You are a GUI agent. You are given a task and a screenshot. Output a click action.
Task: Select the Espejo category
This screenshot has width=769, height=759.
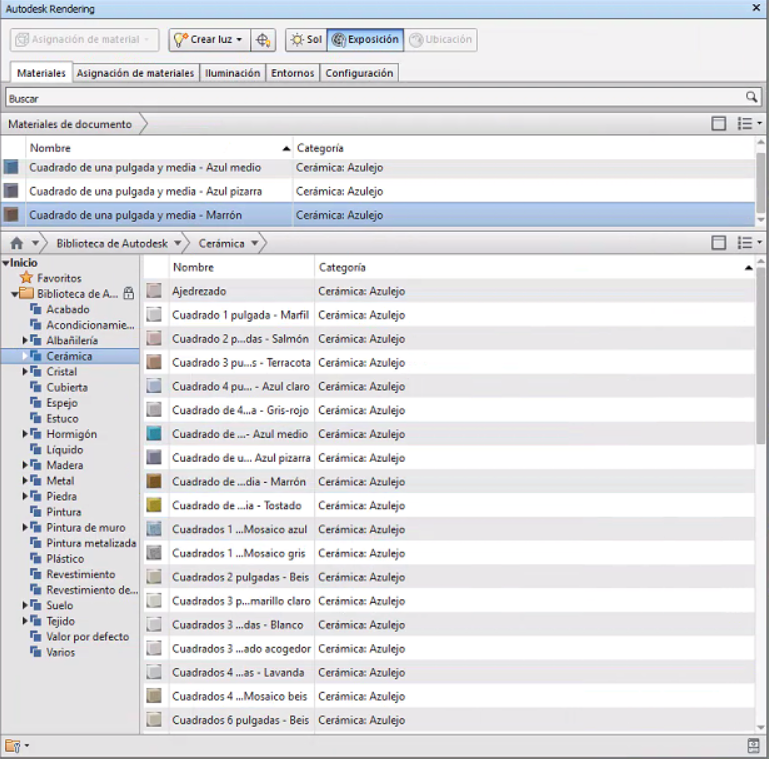[62, 403]
